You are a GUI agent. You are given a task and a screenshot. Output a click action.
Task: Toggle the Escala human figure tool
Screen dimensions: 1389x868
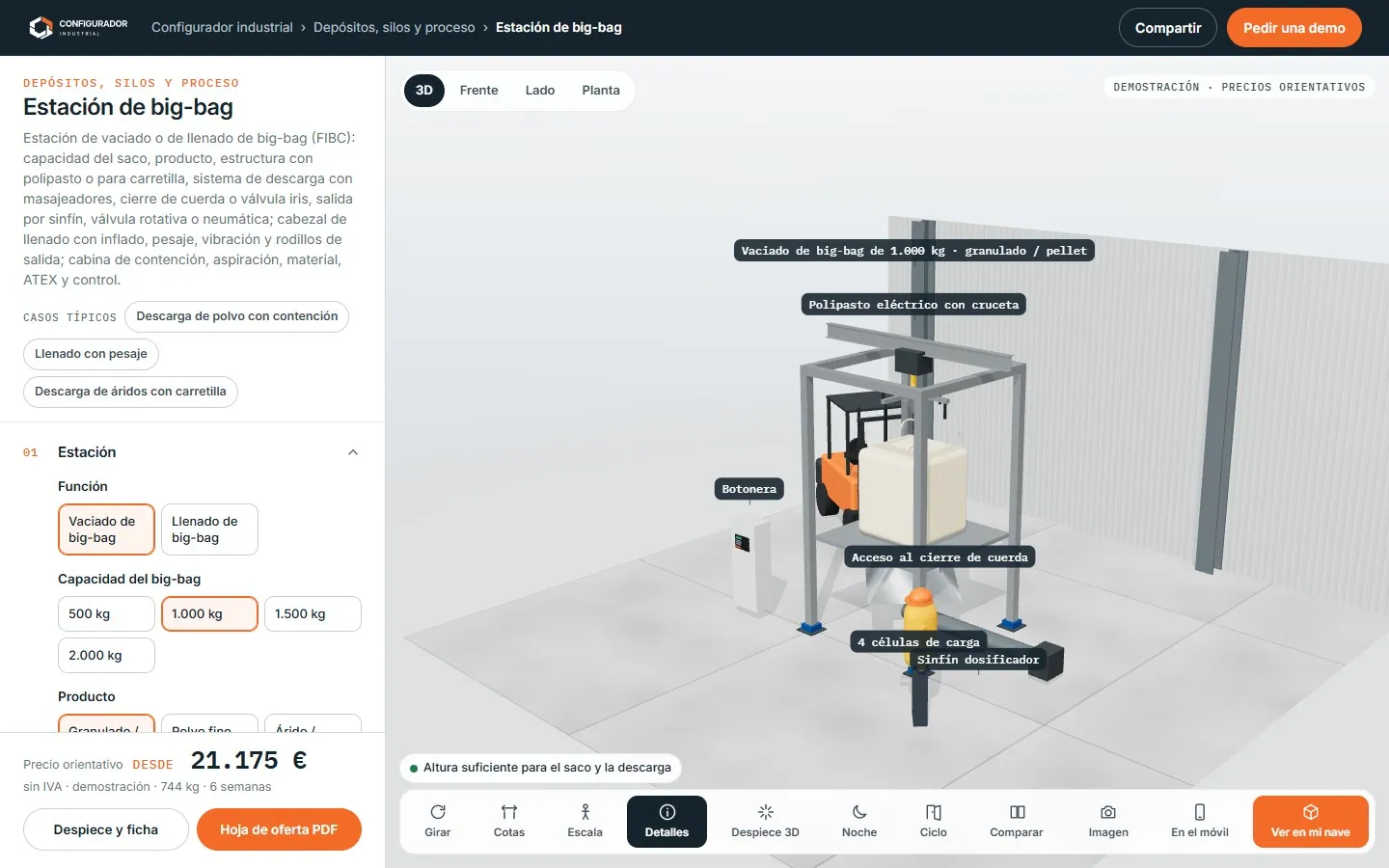click(x=585, y=822)
